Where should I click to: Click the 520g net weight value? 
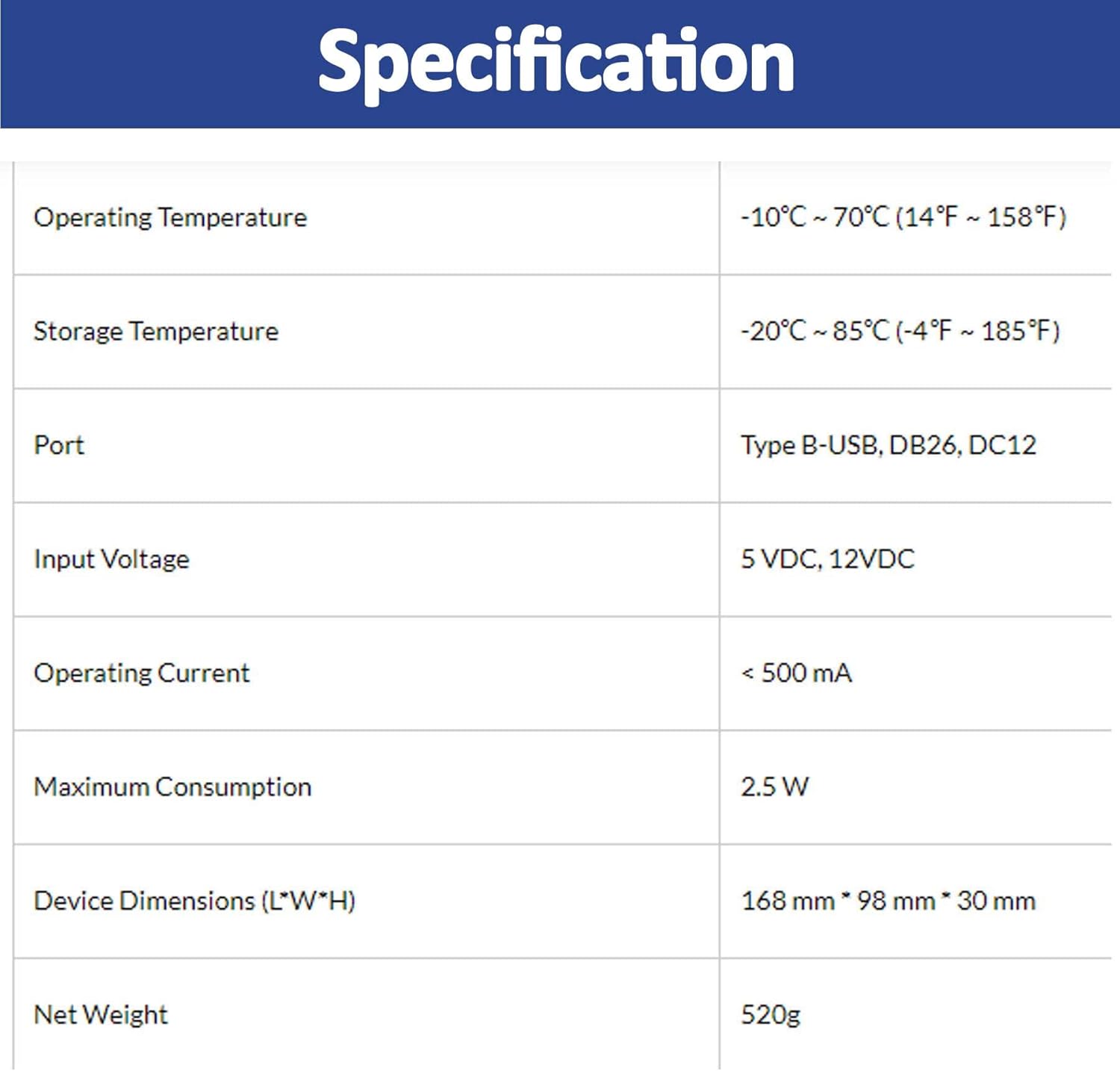(771, 1015)
